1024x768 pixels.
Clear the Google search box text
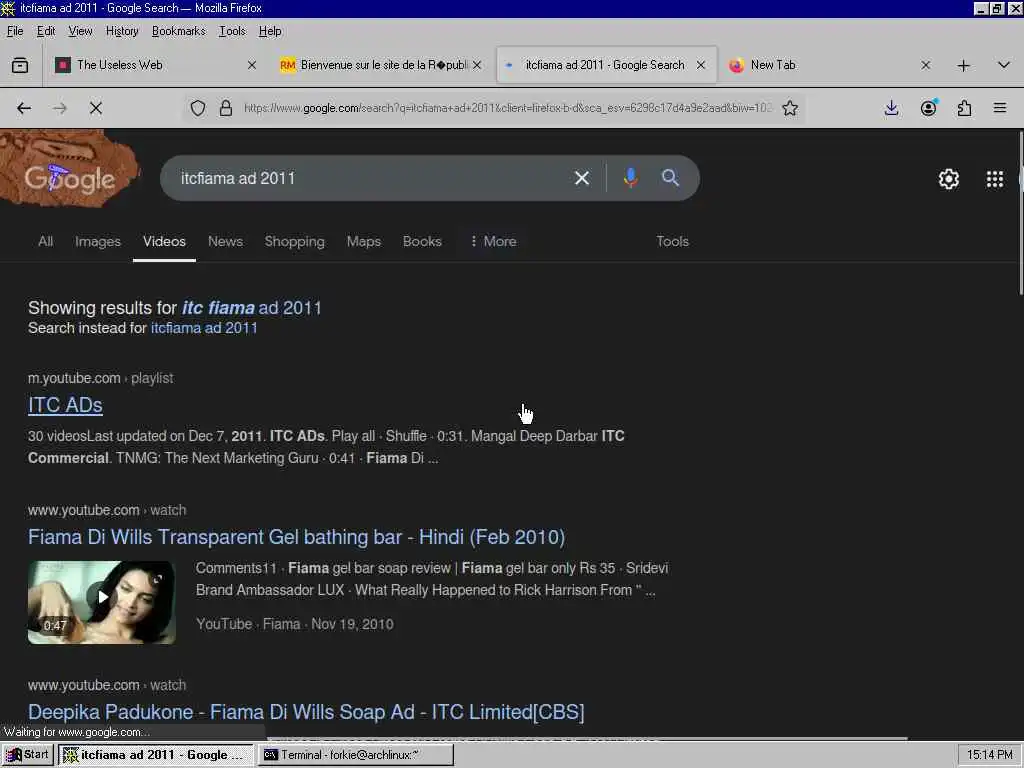(582, 178)
